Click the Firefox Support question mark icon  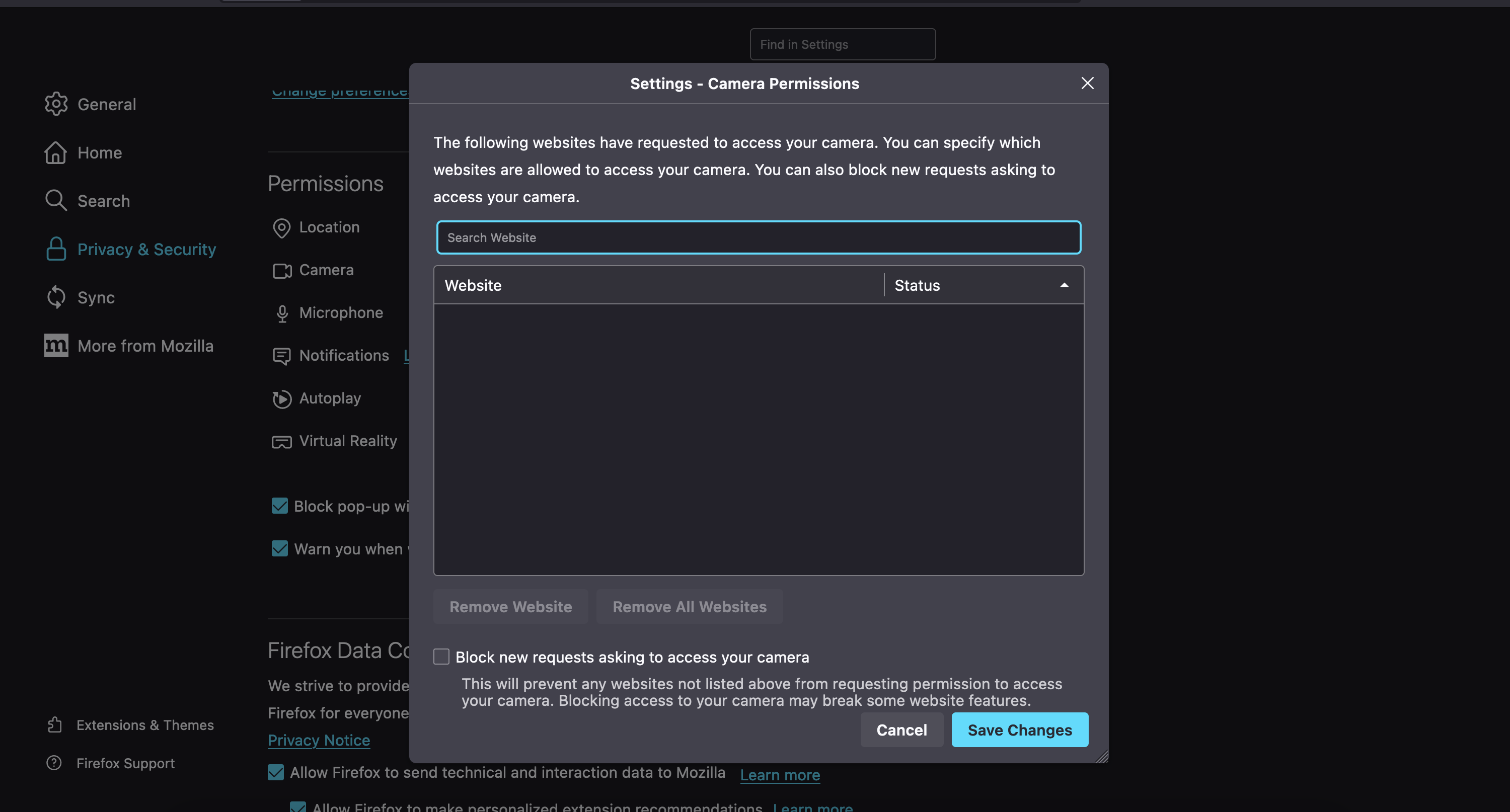[x=54, y=763]
